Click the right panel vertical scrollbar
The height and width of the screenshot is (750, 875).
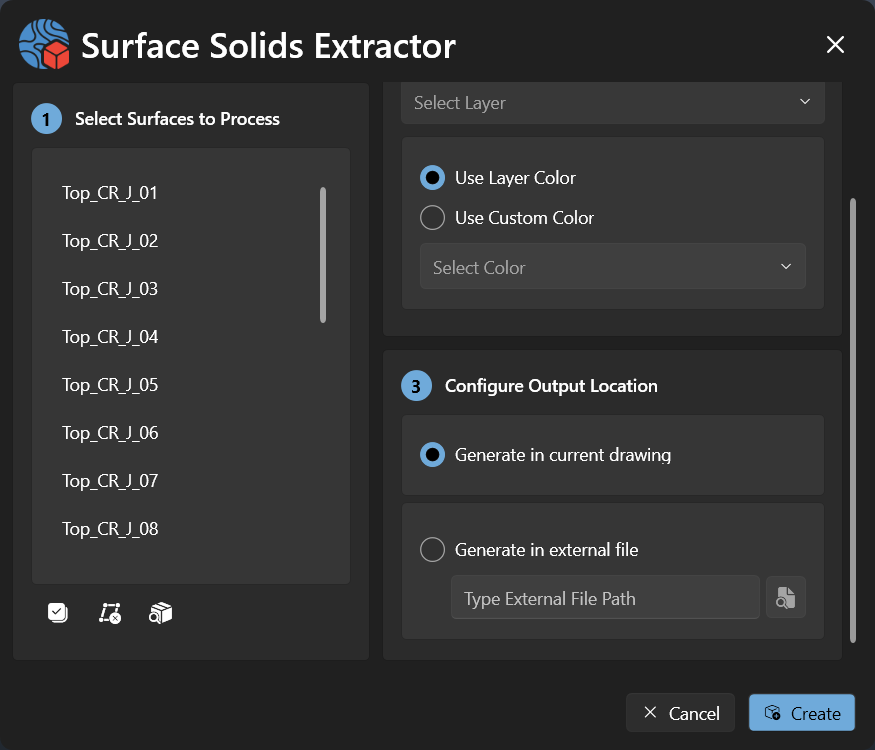[852, 420]
